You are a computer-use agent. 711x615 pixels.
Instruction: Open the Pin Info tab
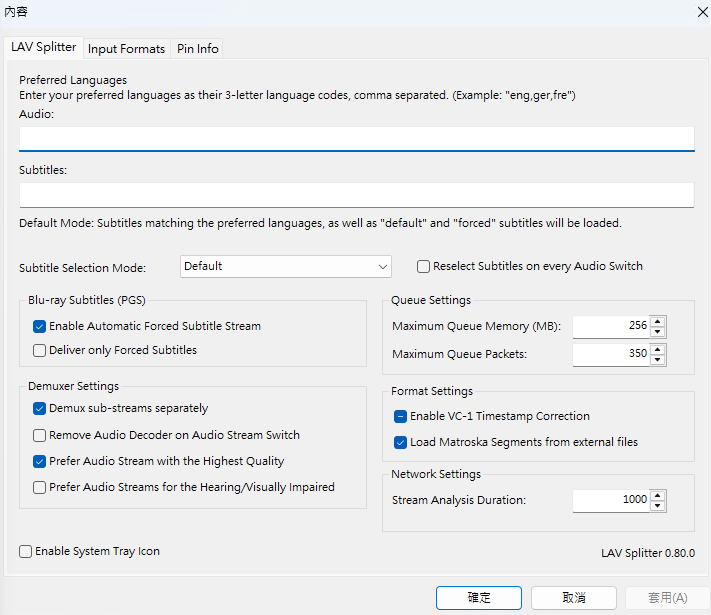pyautogui.click(x=197, y=48)
